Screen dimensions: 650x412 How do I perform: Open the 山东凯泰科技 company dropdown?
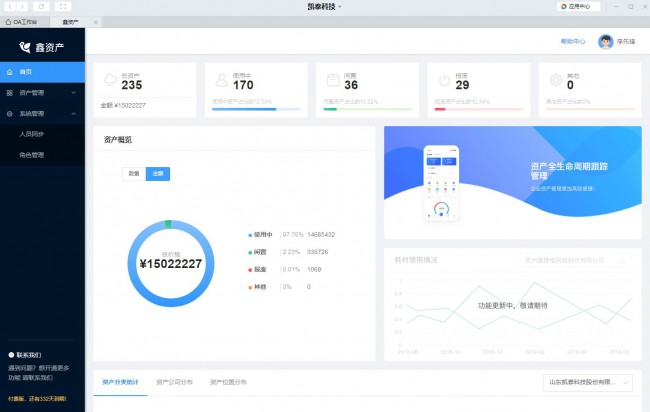coord(588,382)
